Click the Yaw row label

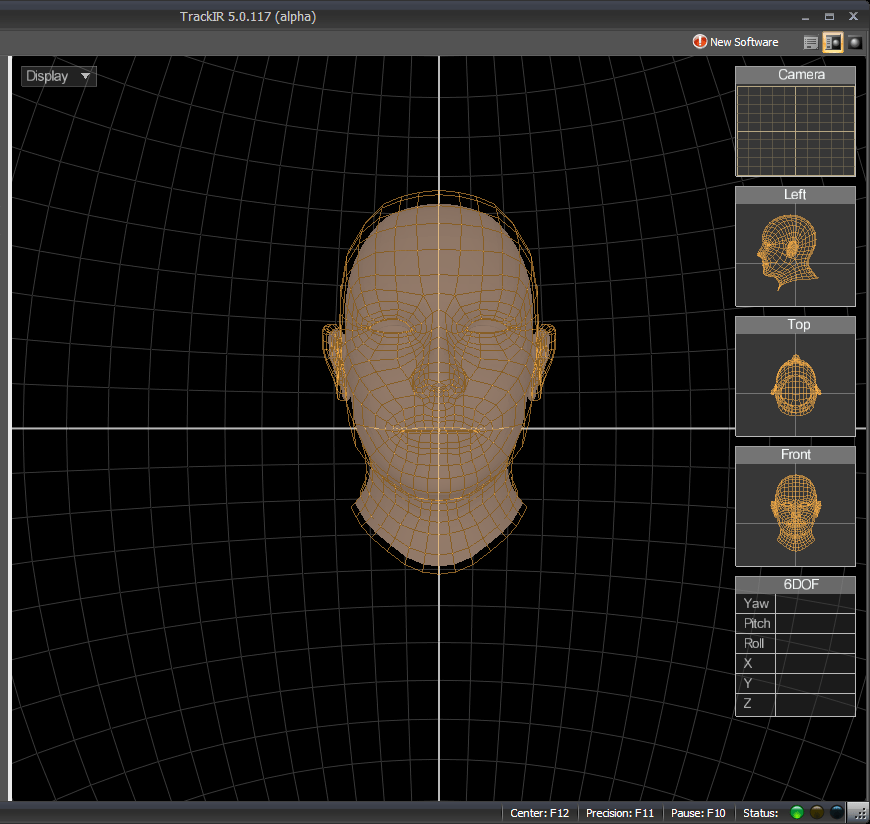pos(756,604)
